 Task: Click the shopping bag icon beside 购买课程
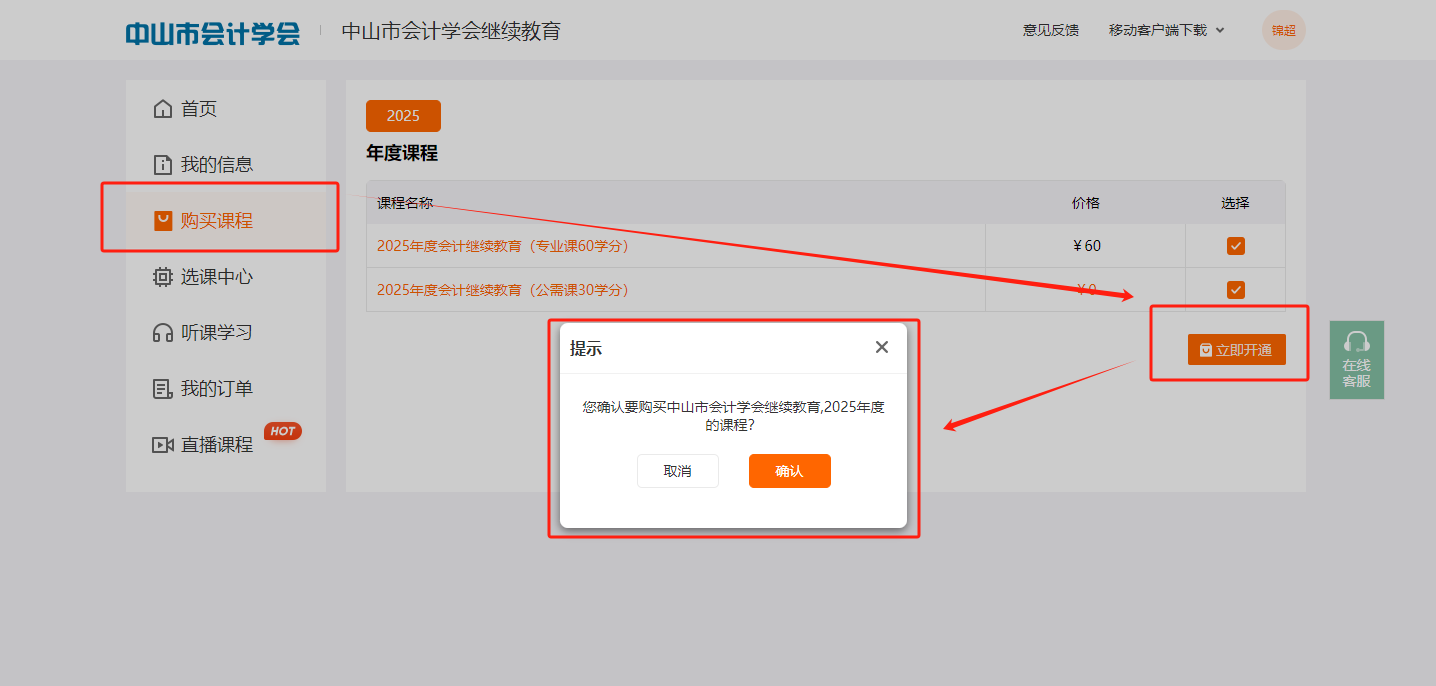pos(162,221)
